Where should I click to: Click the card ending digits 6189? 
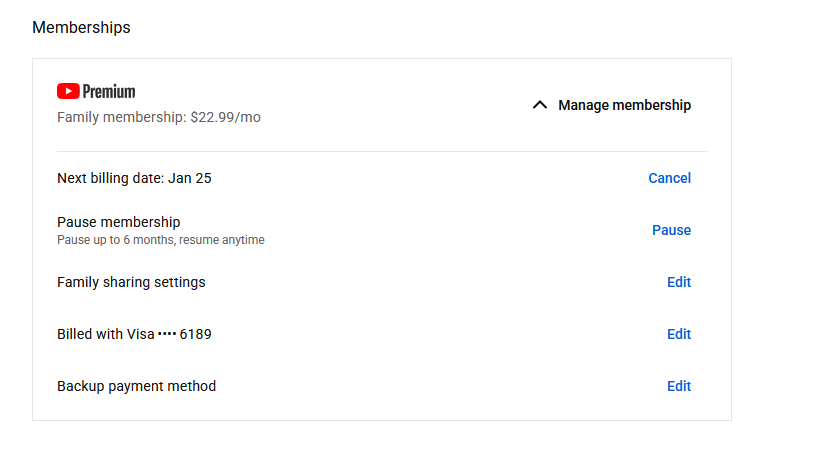(x=196, y=334)
